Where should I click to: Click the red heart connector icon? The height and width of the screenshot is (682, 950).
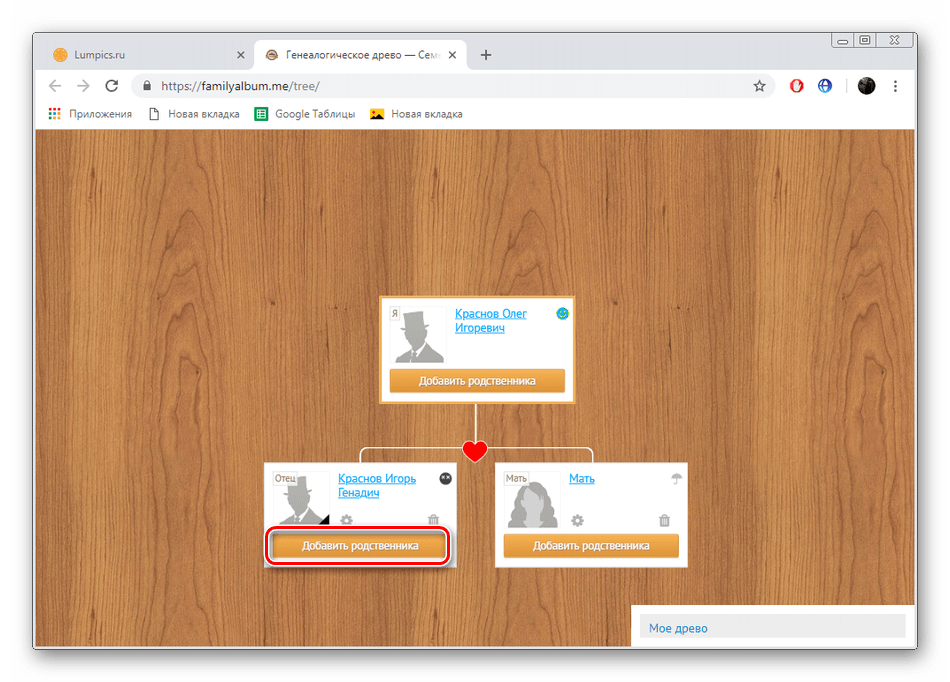pos(475,451)
